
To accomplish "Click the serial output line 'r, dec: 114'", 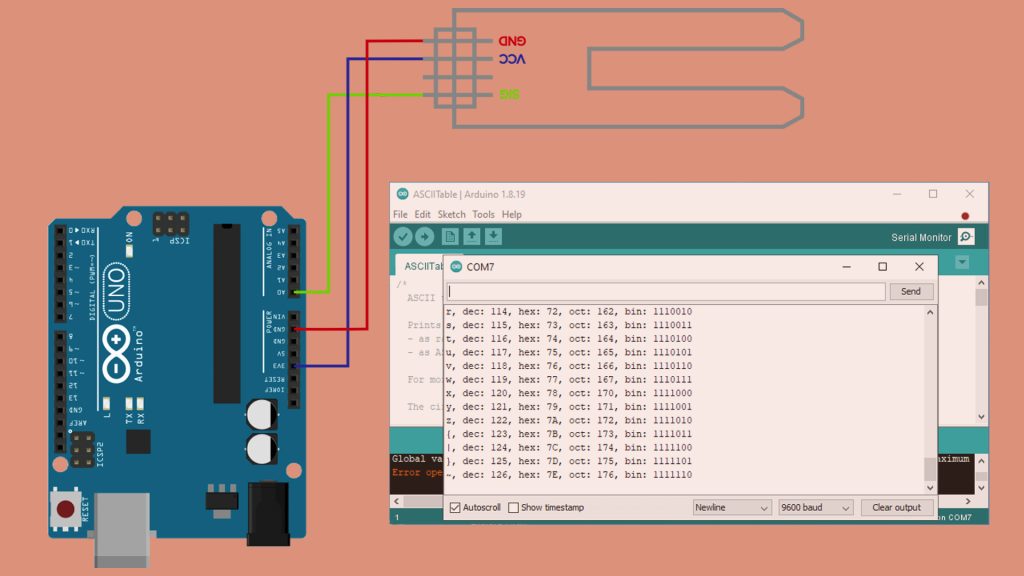I will coord(569,312).
